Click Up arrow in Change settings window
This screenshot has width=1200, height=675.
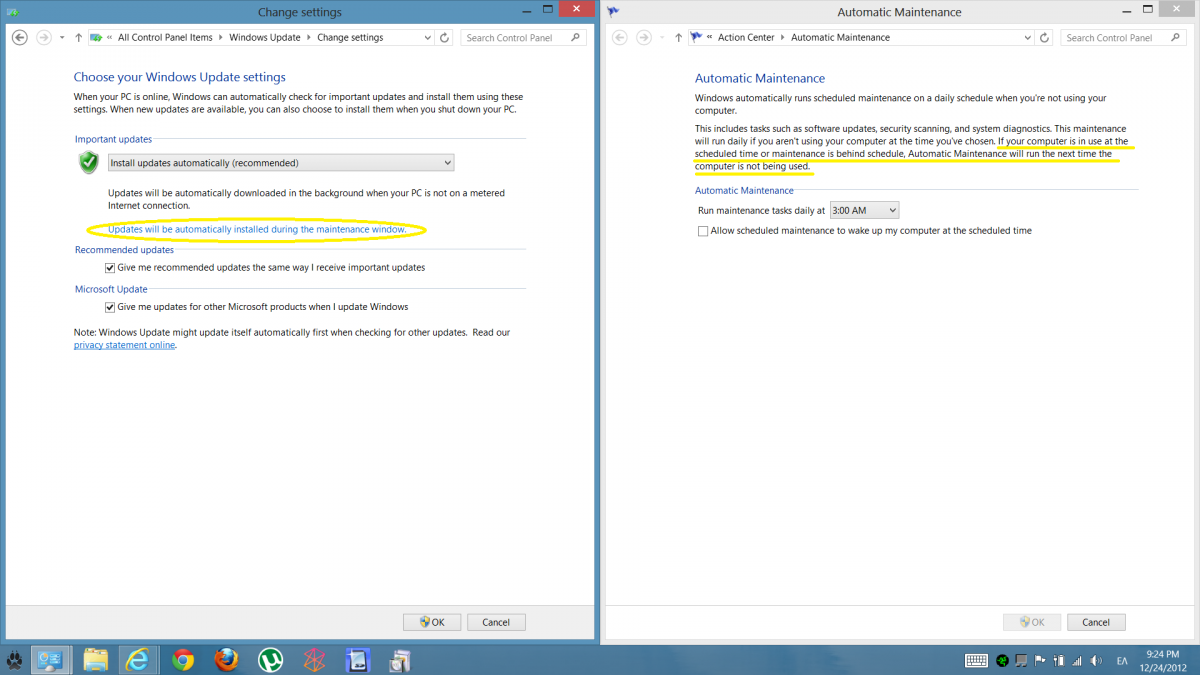79,37
